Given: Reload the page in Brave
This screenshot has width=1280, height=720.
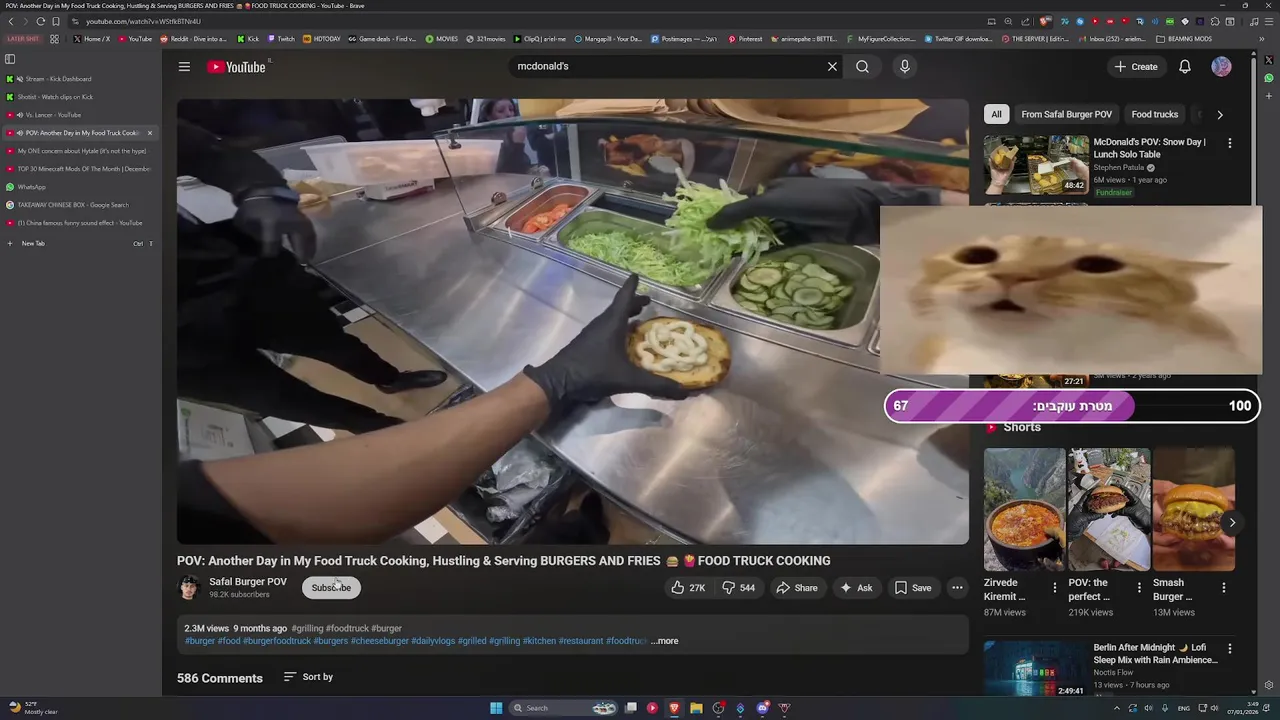Looking at the screenshot, I should pos(40,21).
